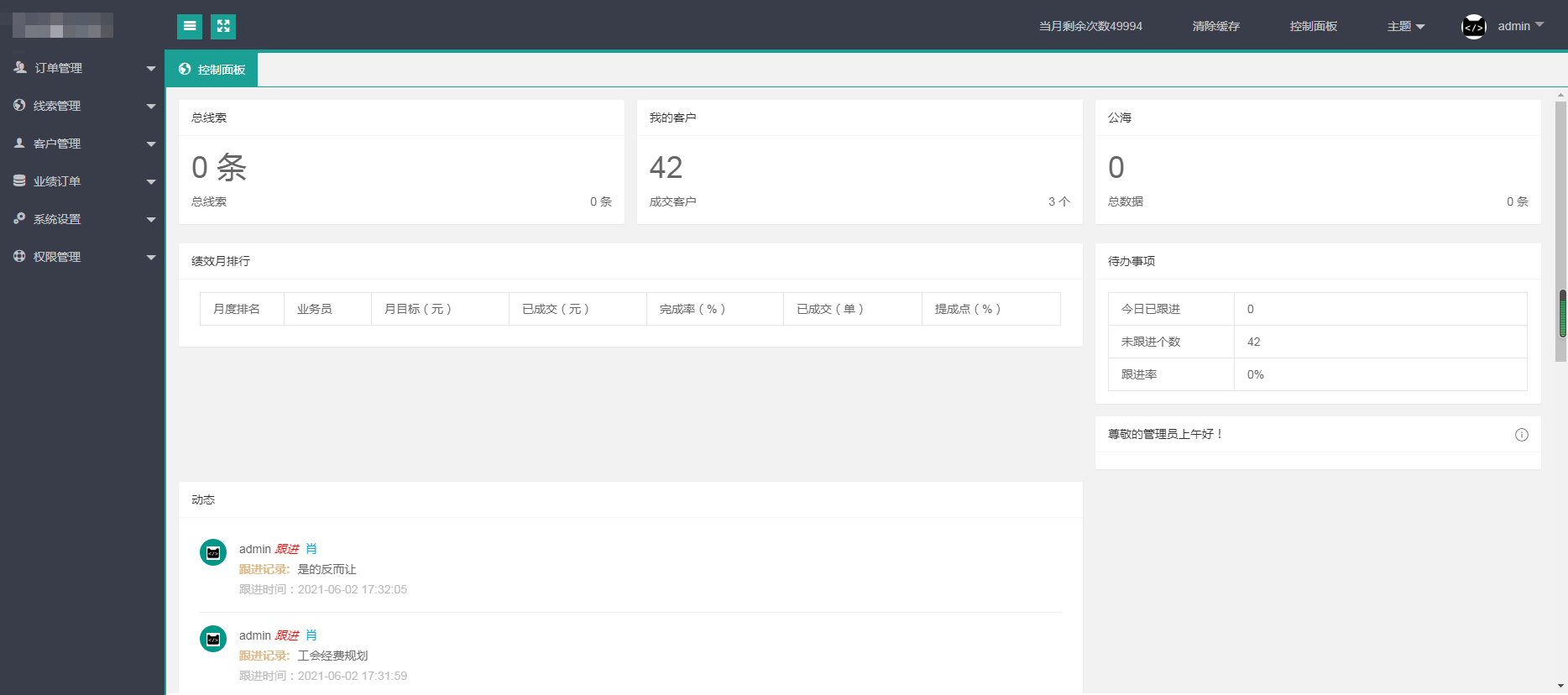Open 控制面板 in top navigation
This screenshot has height=695, width=1568.
point(1313,27)
